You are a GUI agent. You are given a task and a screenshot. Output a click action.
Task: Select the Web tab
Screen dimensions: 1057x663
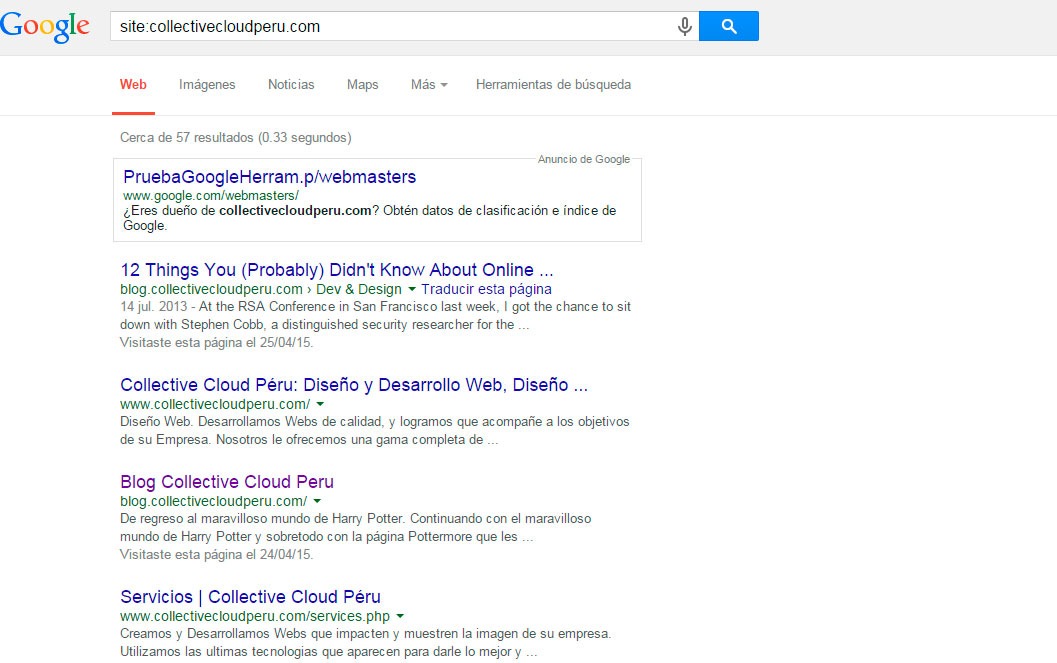point(133,85)
